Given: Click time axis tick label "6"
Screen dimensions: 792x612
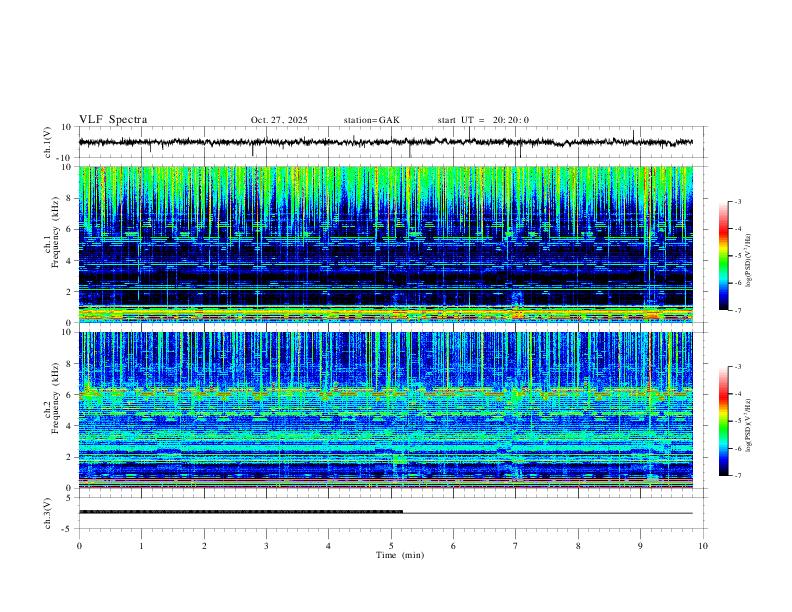Looking at the screenshot, I should coord(453,546).
